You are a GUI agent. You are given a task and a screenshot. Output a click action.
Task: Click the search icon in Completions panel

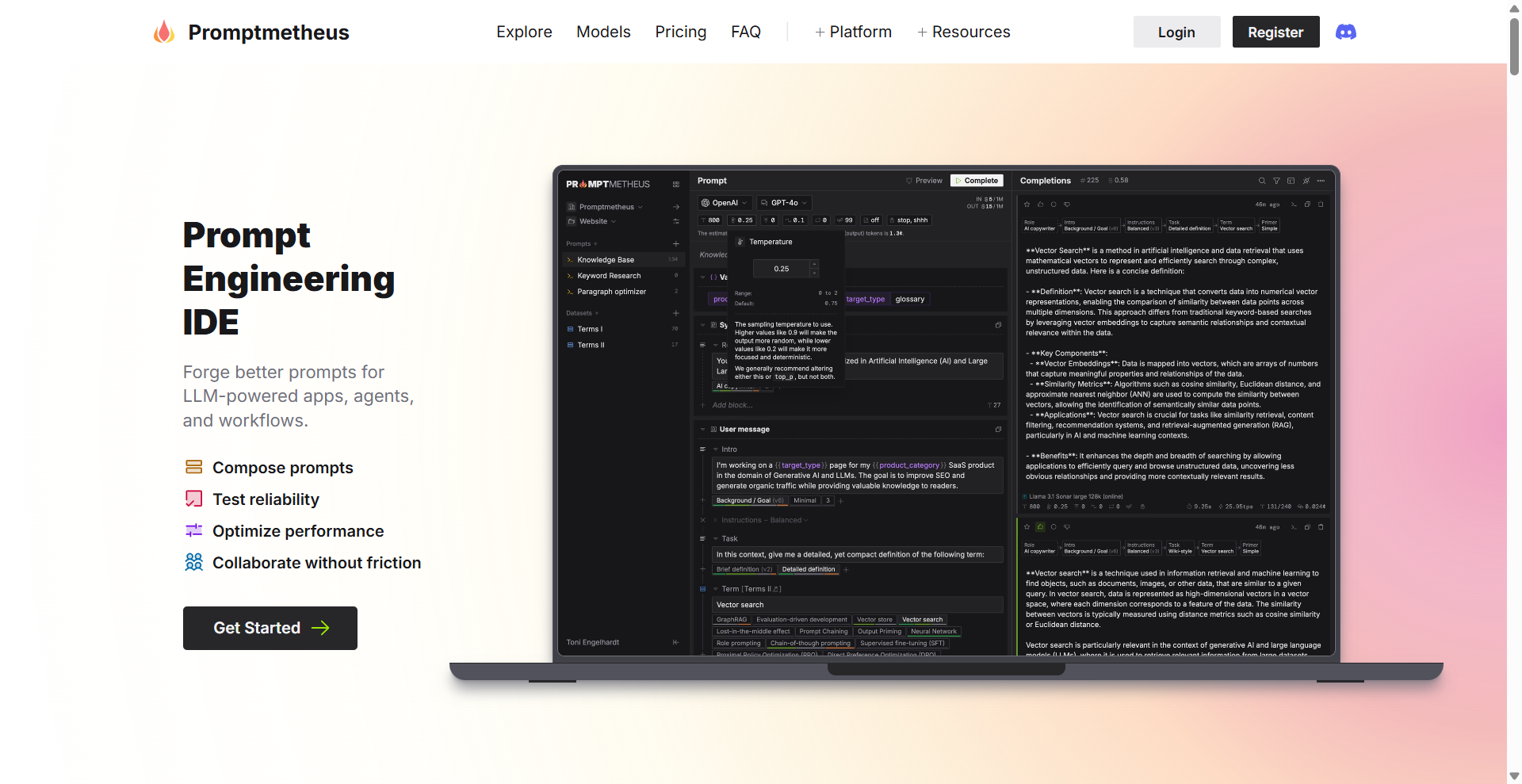(x=1262, y=181)
